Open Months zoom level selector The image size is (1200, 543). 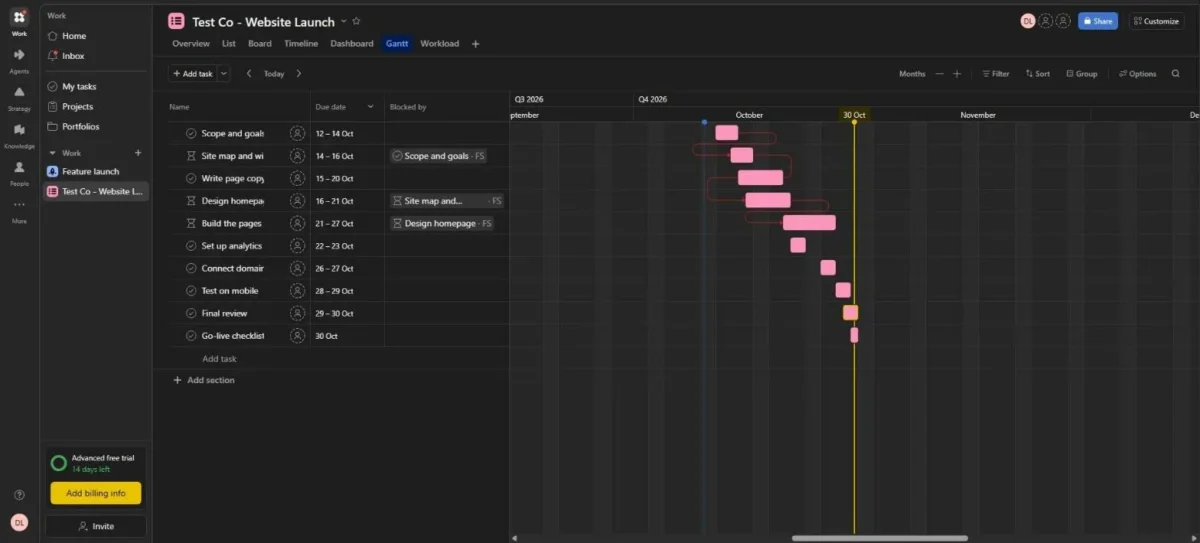coord(912,73)
